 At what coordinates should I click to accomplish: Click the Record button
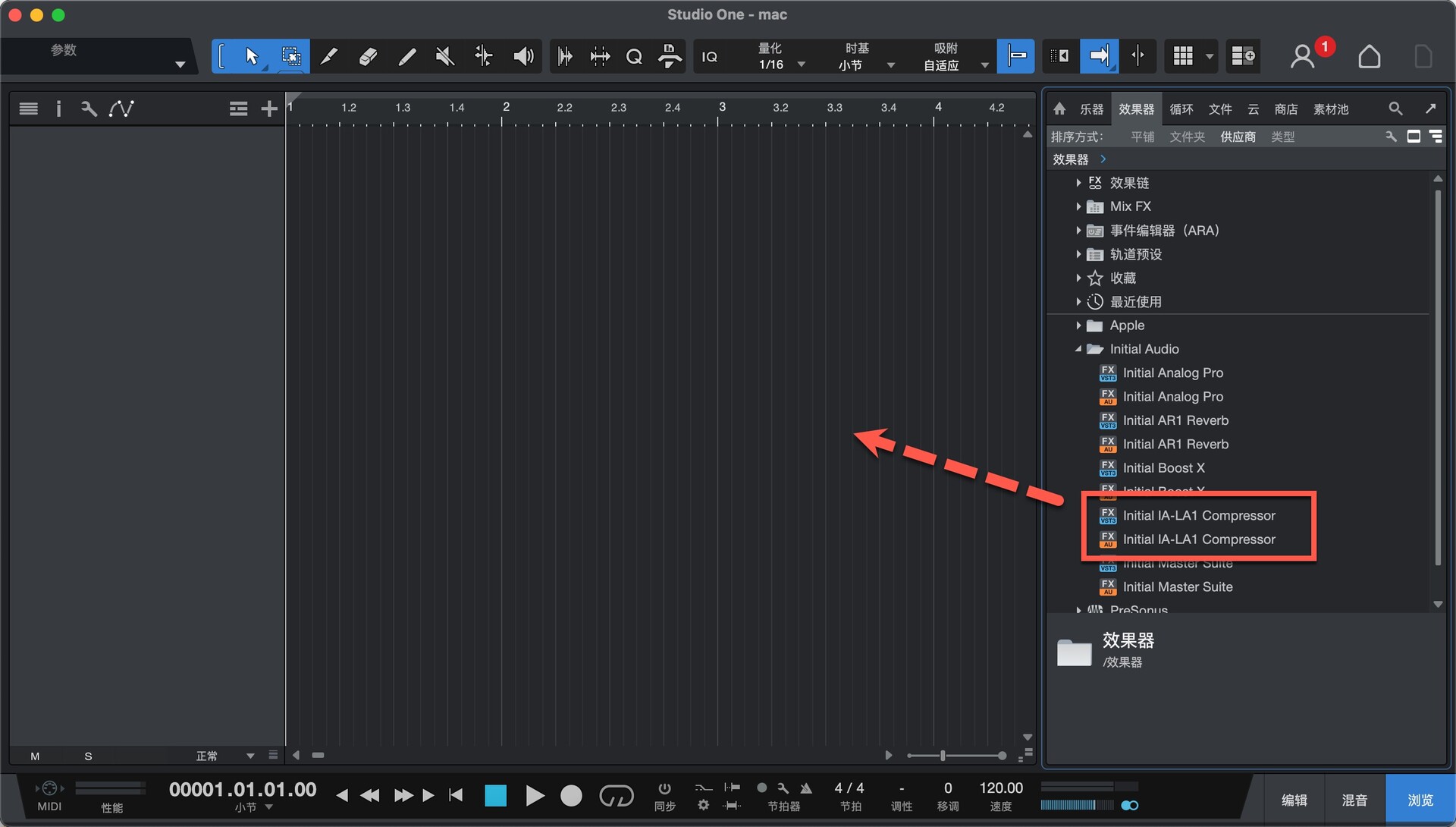tap(571, 796)
